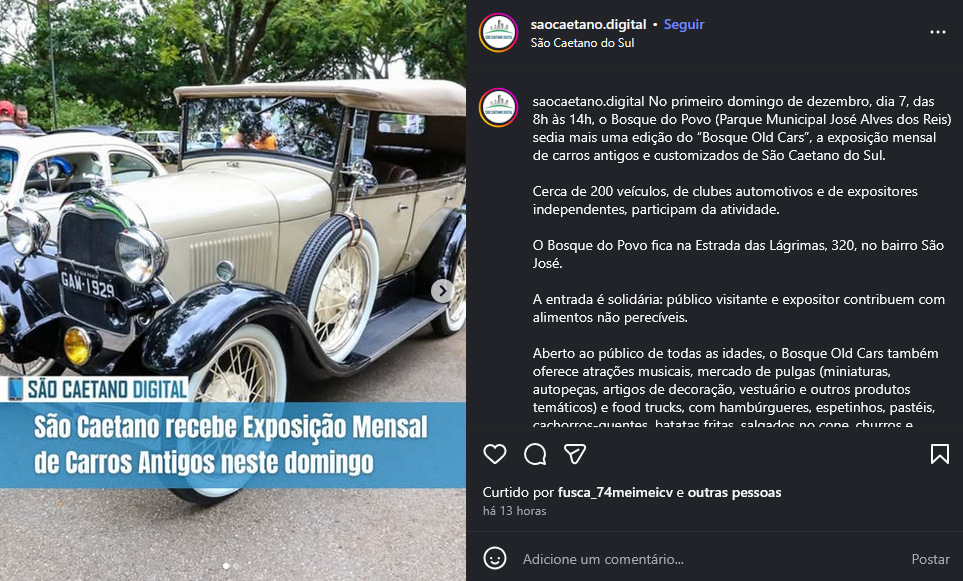Click the vintage car post image
This screenshot has height=581, width=963.
(x=233, y=290)
